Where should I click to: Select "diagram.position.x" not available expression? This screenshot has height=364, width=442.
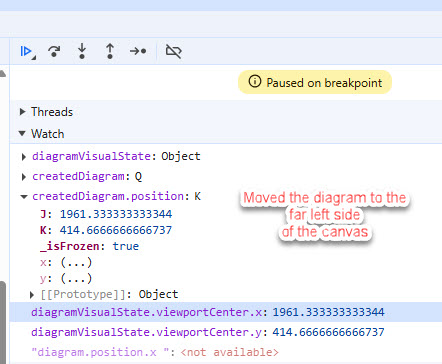coord(226,352)
